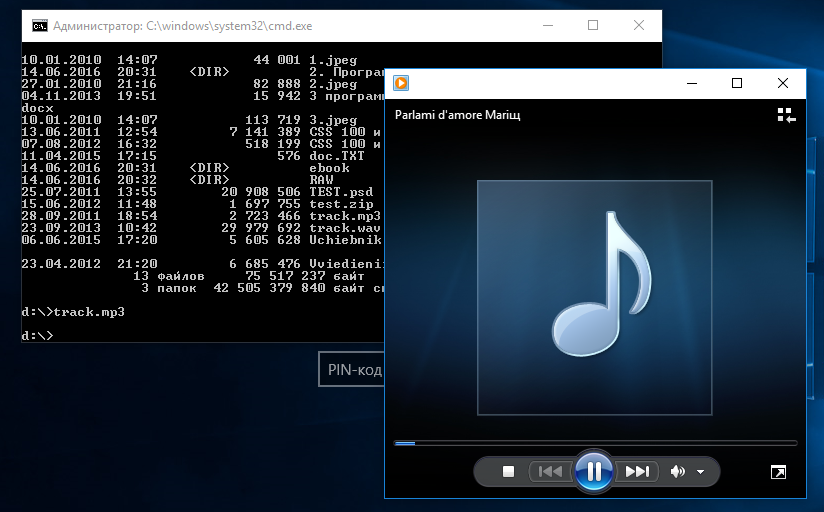Click the PIN-код field behind windows
Screen dimensions: 824x512
[352, 369]
